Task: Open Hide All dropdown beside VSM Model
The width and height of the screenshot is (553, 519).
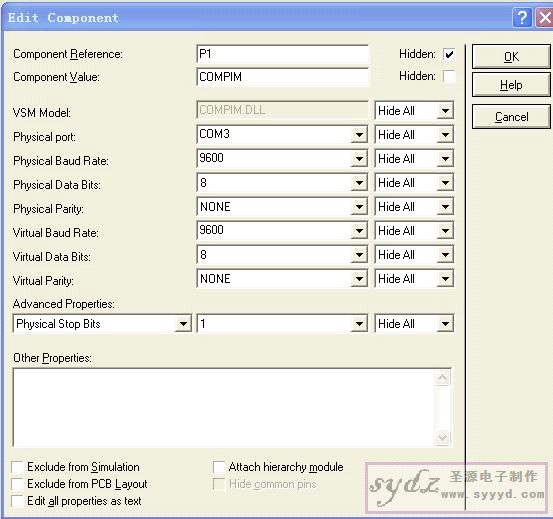Action: coord(445,111)
